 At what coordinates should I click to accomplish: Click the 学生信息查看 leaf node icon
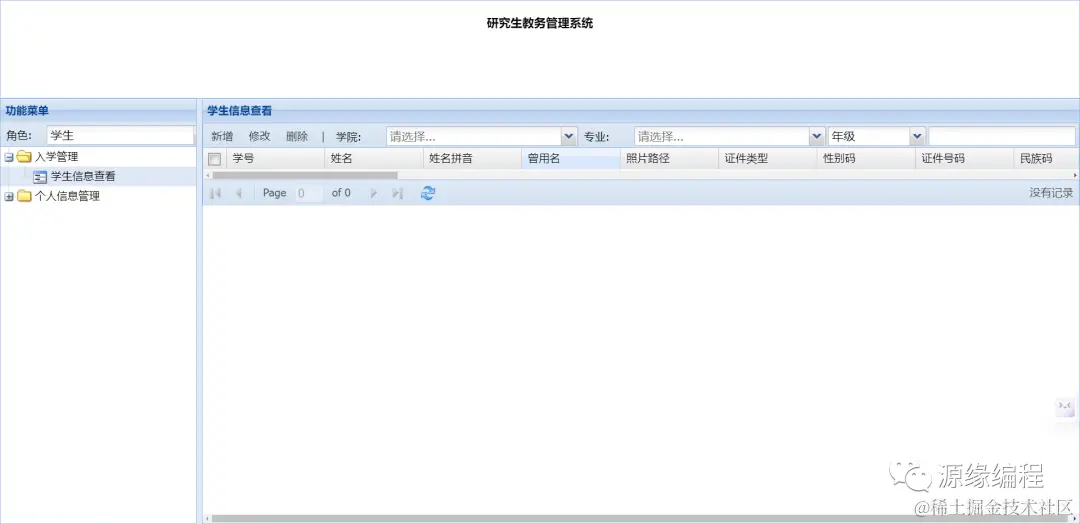pyautogui.click(x=40, y=177)
